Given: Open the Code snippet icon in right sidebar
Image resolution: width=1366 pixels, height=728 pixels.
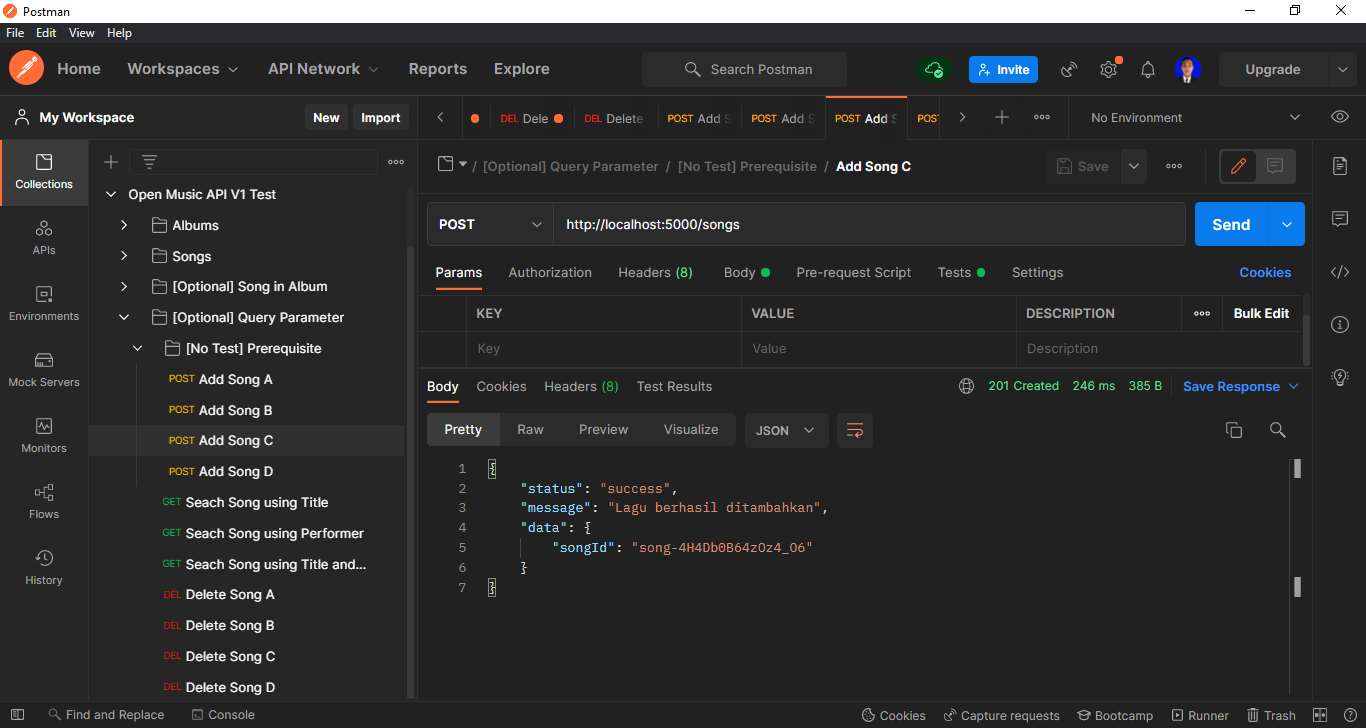Looking at the screenshot, I should pyautogui.click(x=1340, y=272).
